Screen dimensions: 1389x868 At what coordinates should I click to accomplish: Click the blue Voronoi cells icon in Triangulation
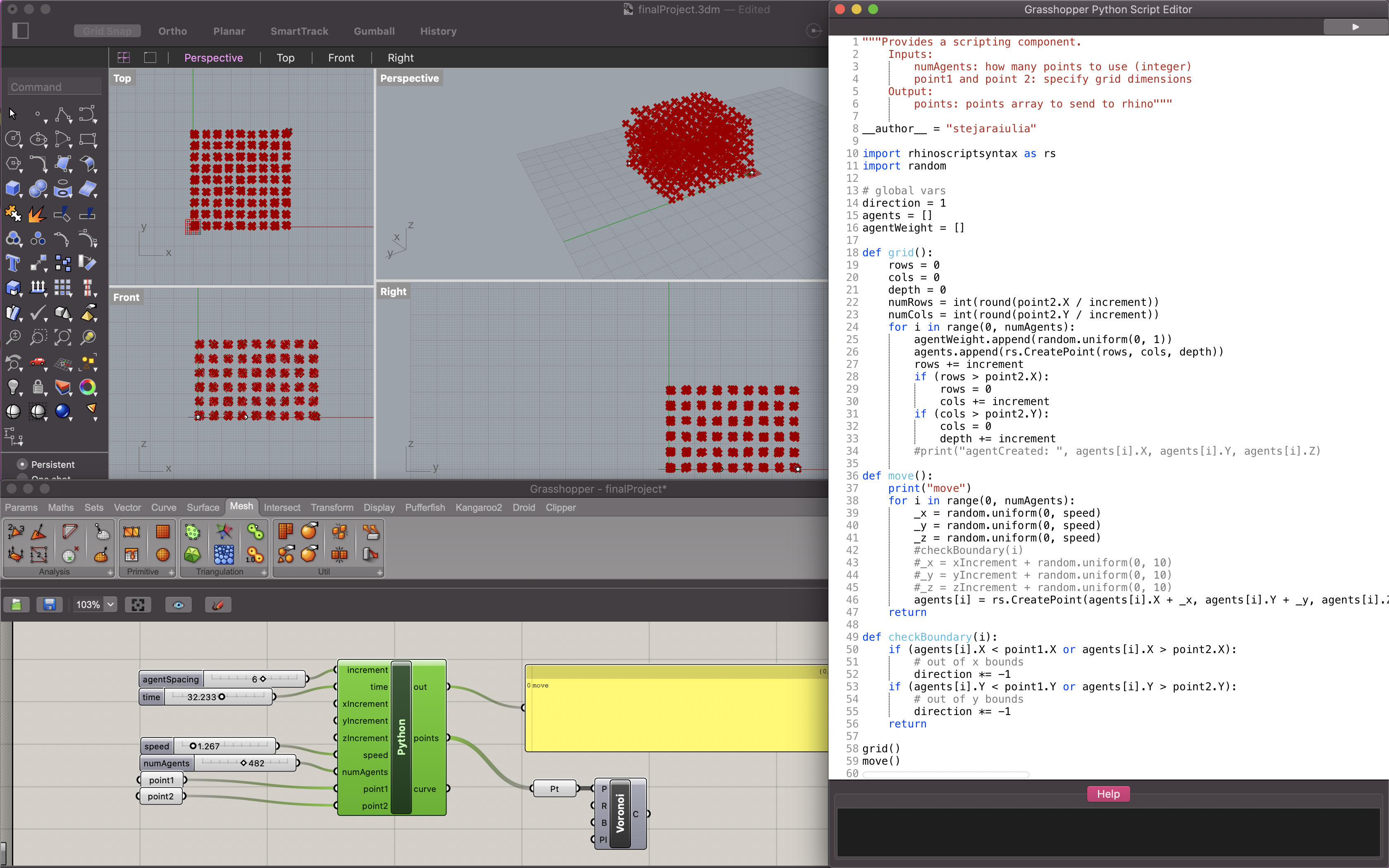(224, 555)
